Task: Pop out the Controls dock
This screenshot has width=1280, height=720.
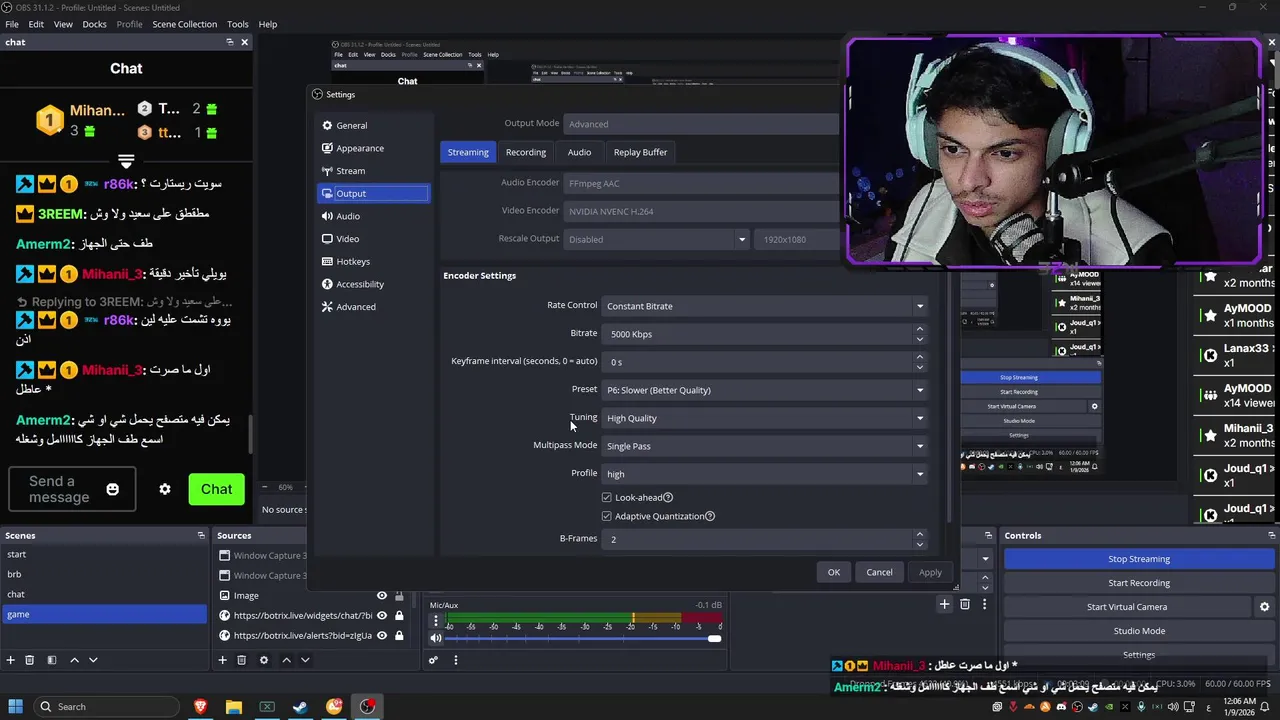Action: [1271, 535]
